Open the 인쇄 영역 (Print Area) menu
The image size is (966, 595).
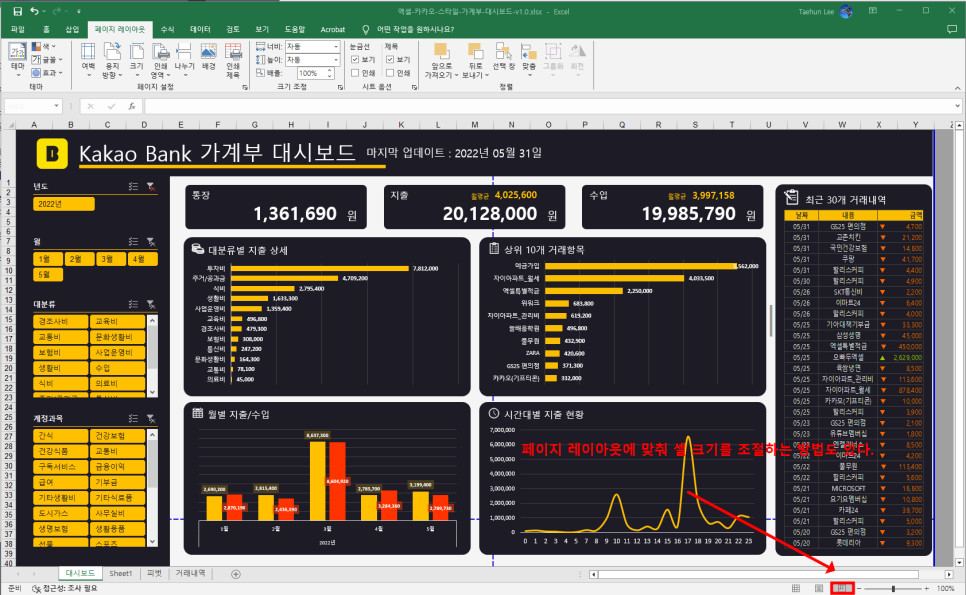pos(160,60)
